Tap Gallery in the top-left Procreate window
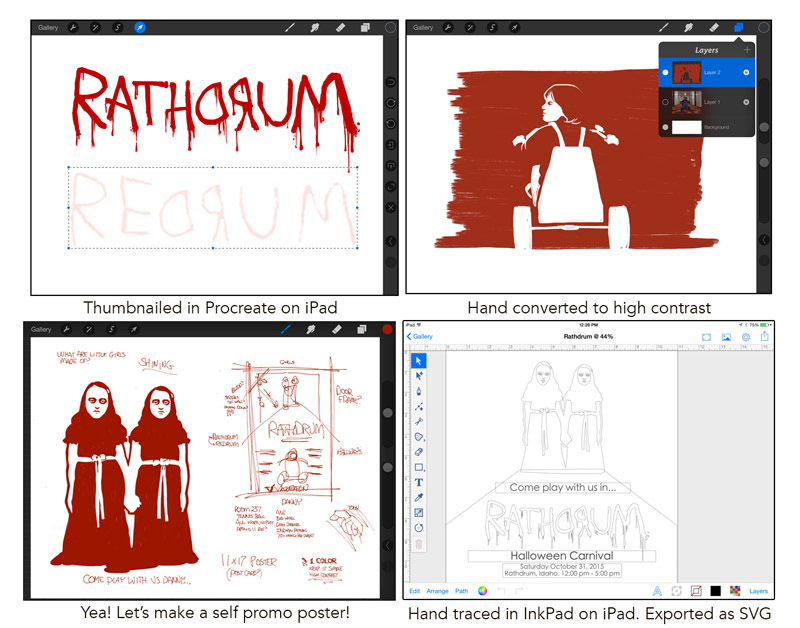 (x=48, y=28)
